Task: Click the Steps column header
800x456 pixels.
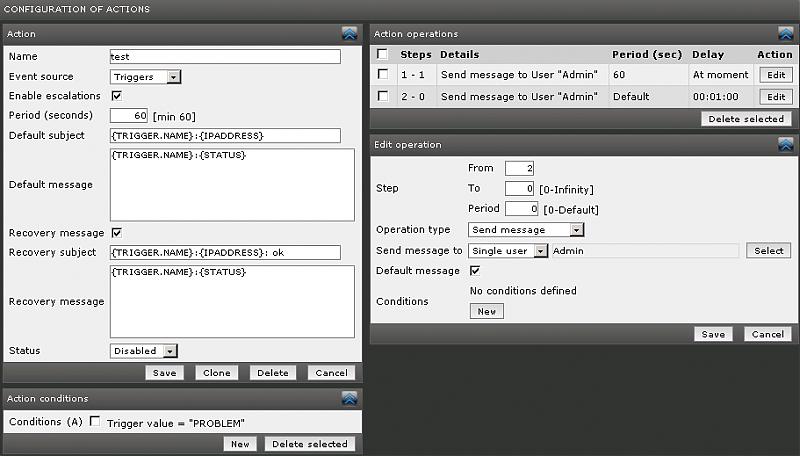Action: [416, 55]
